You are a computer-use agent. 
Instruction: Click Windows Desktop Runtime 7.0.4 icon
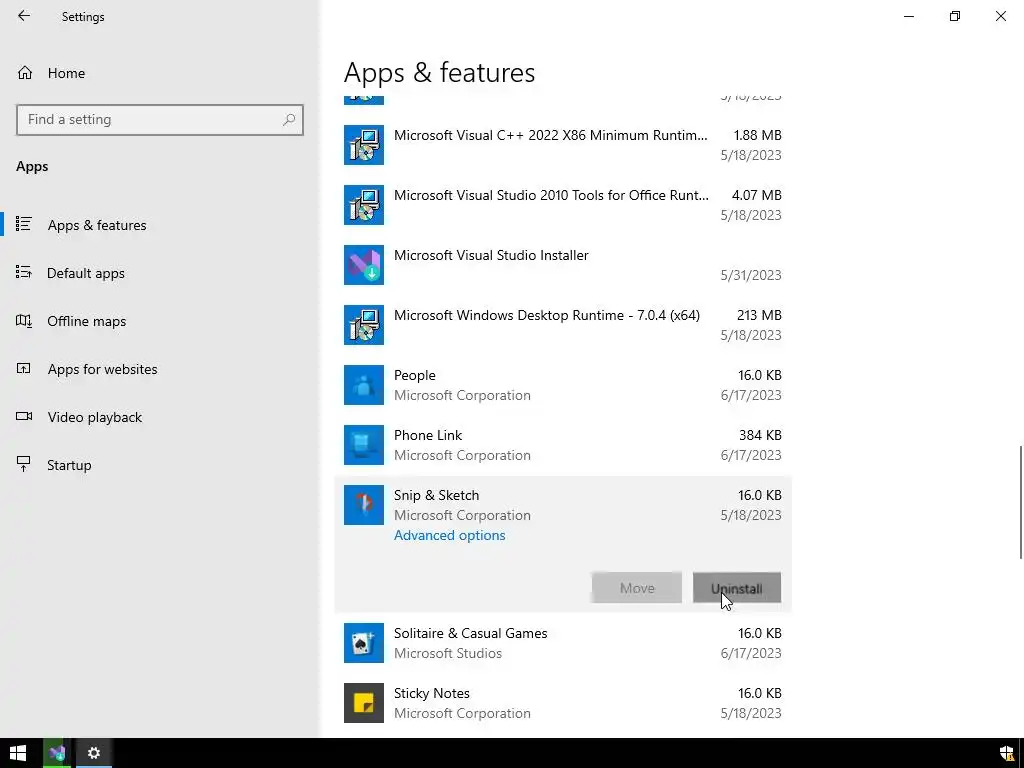coord(364,325)
